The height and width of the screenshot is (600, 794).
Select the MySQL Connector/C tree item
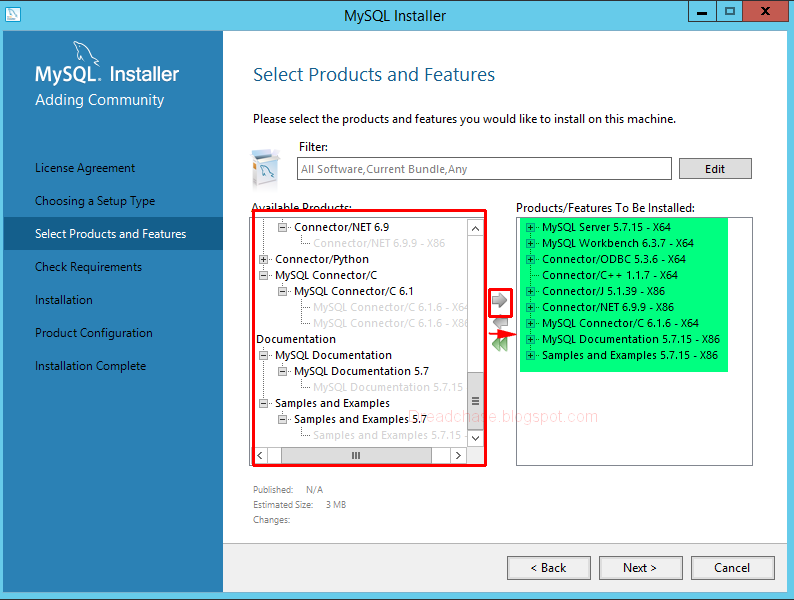[x=326, y=275]
